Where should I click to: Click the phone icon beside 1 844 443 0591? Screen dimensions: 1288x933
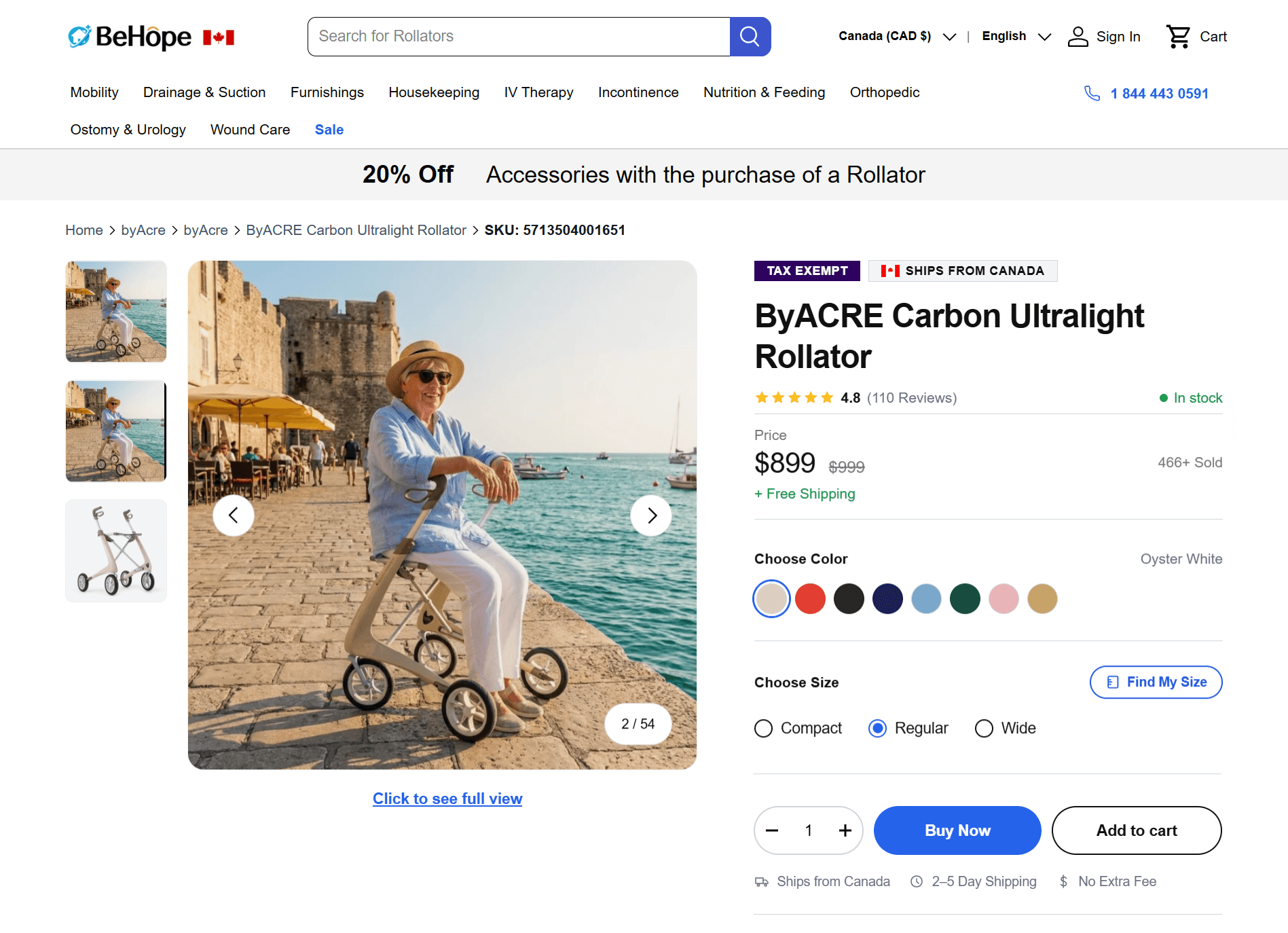click(x=1092, y=93)
